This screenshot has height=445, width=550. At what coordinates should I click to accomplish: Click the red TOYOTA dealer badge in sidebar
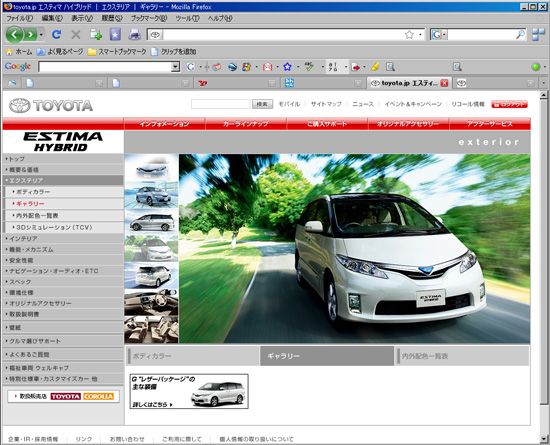(x=66, y=396)
